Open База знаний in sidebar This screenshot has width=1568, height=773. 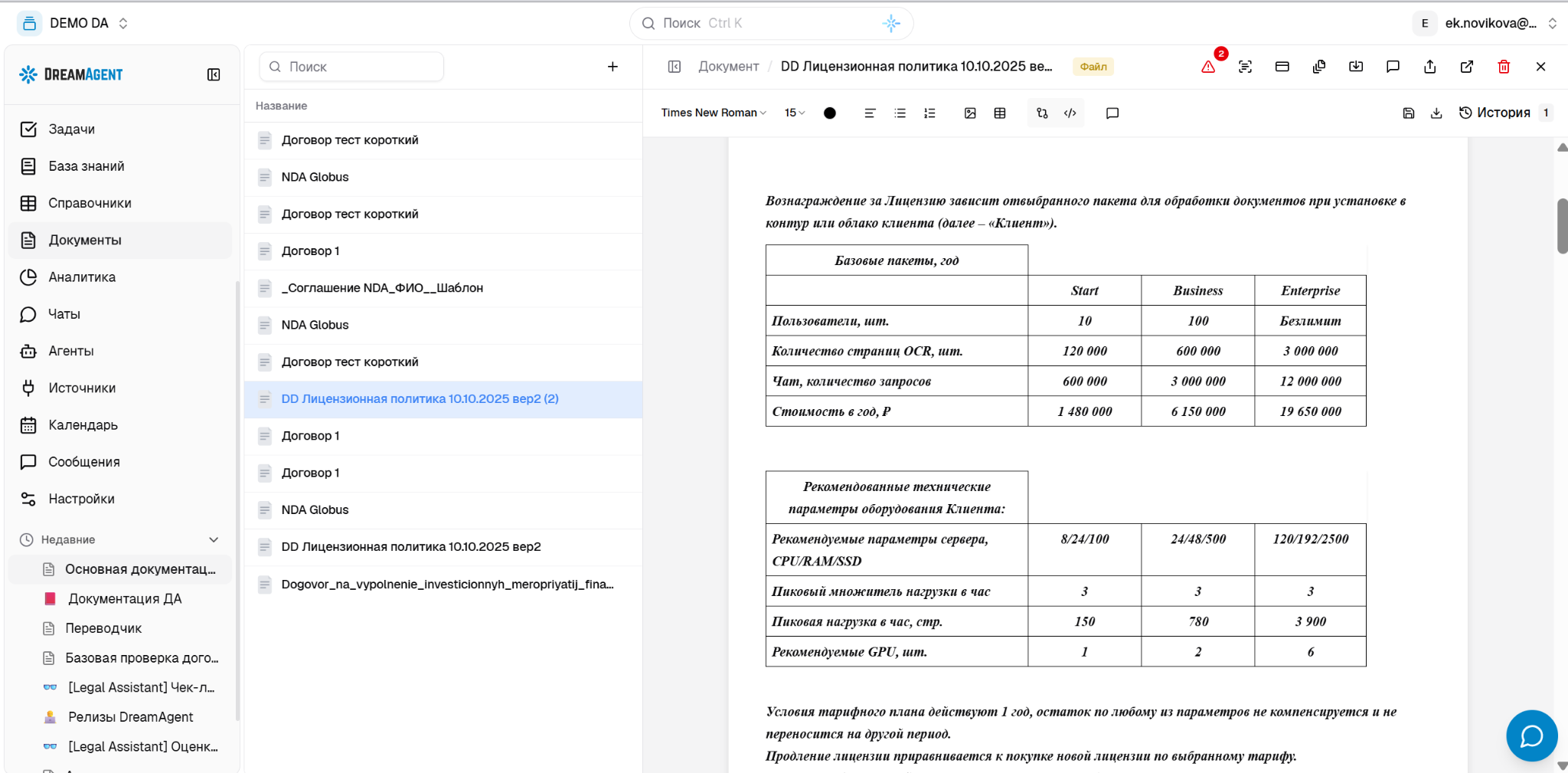click(120, 165)
